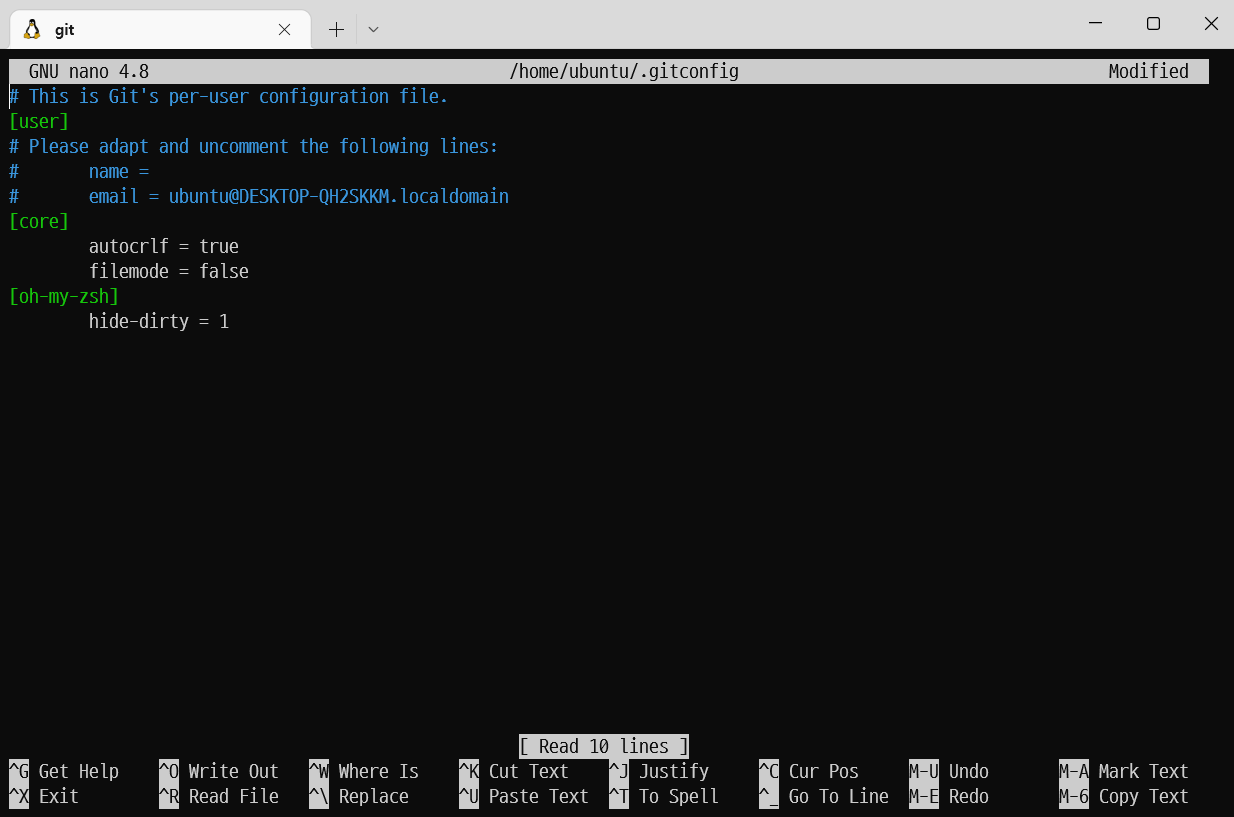Click the ^R Read File shortcut

(219, 797)
